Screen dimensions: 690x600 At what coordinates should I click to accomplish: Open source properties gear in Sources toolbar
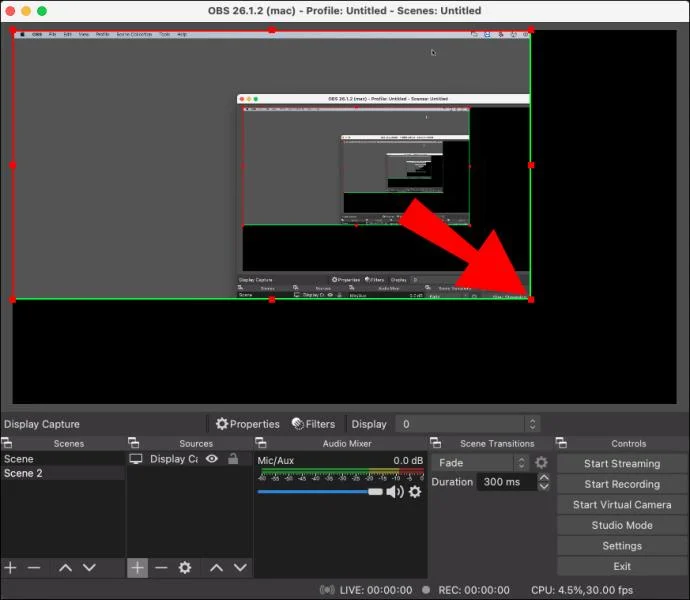[x=185, y=567]
